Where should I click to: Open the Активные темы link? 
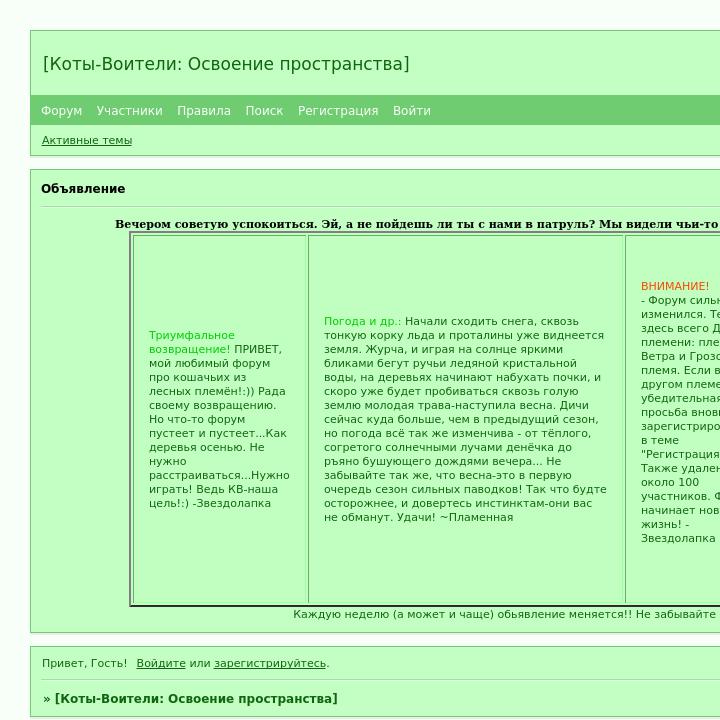click(x=87, y=141)
